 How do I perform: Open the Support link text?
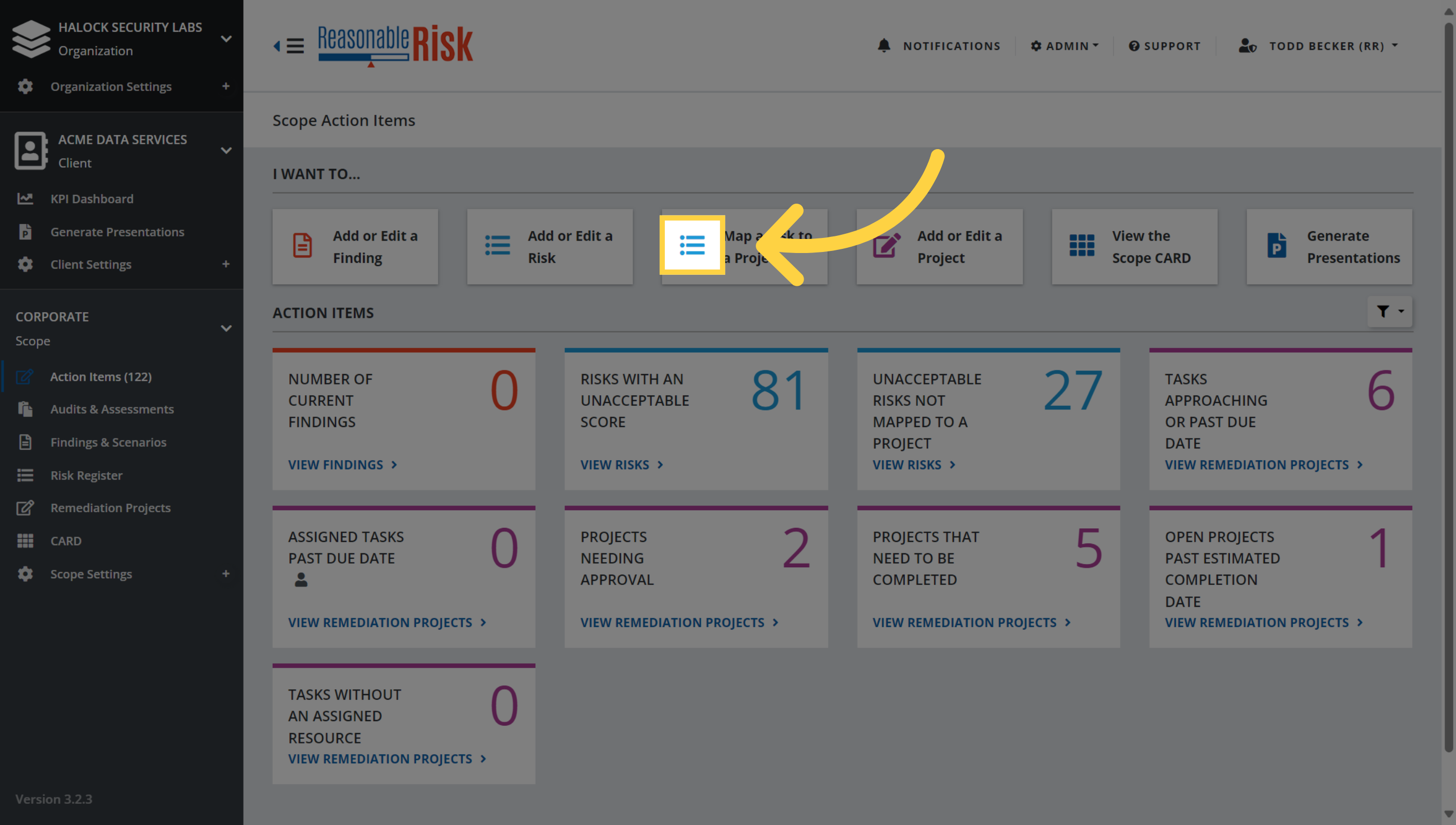(x=1172, y=46)
